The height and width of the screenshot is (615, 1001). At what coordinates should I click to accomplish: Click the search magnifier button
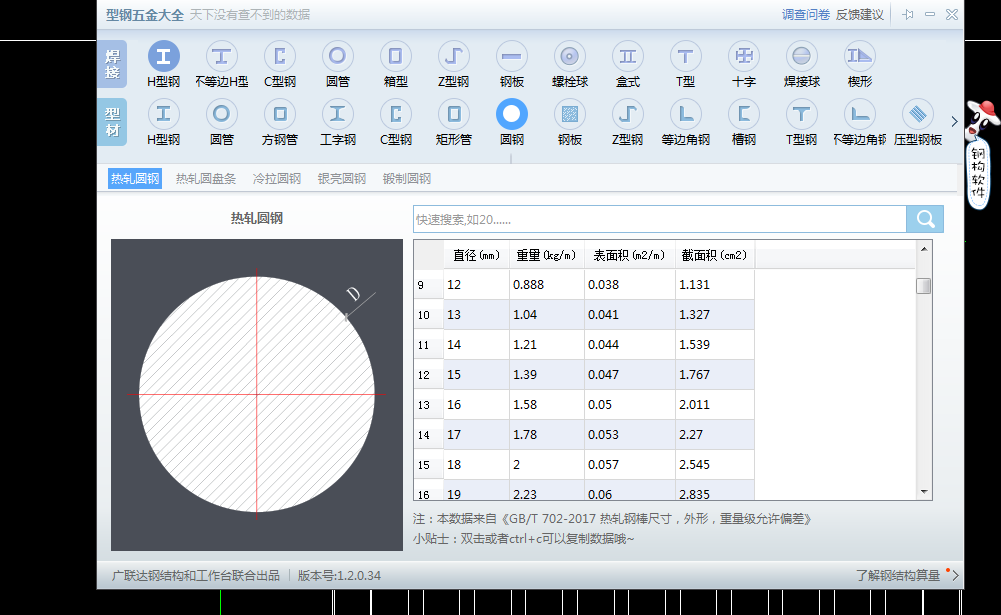(925, 219)
